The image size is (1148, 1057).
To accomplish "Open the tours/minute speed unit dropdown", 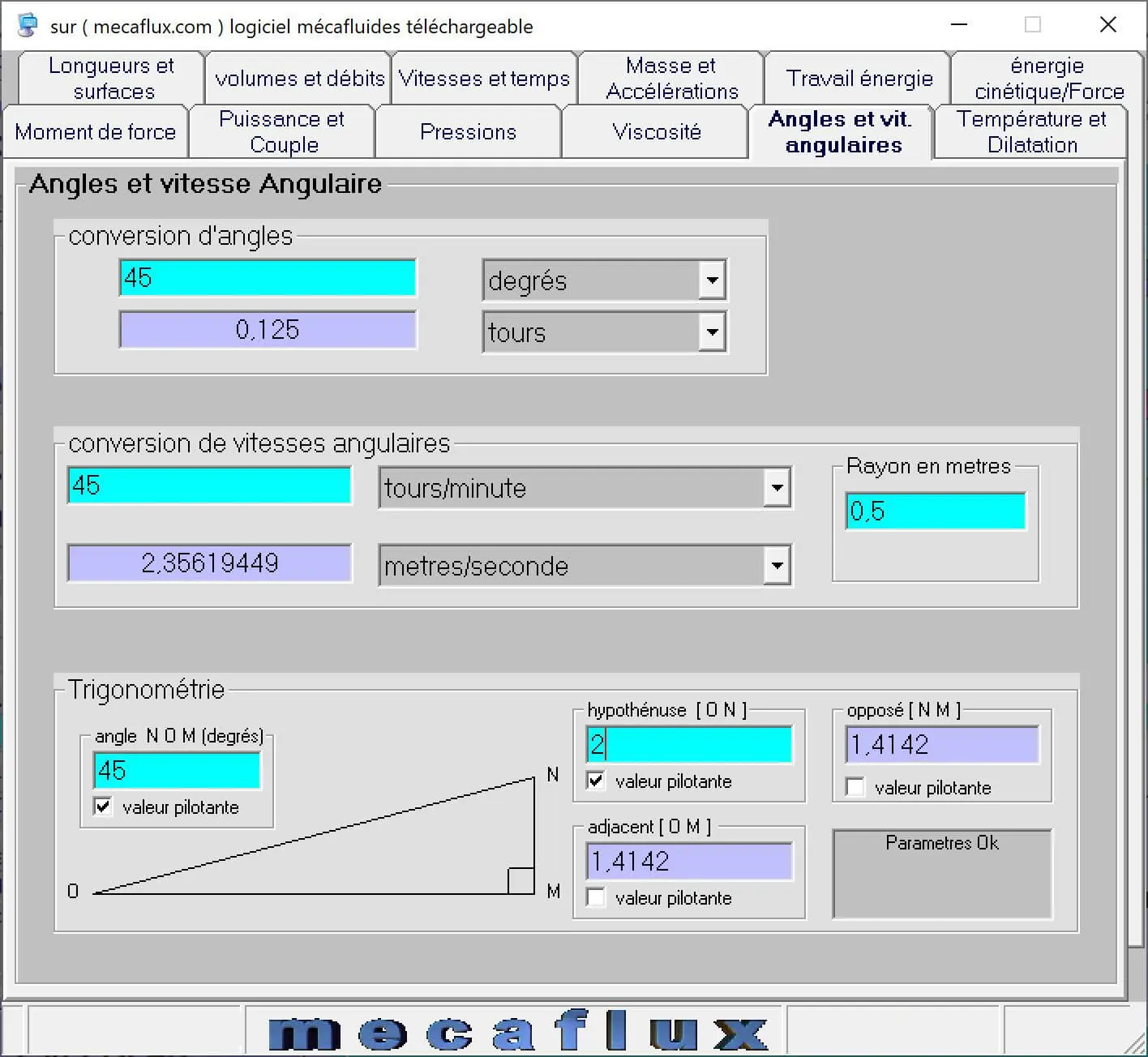I will 776,488.
